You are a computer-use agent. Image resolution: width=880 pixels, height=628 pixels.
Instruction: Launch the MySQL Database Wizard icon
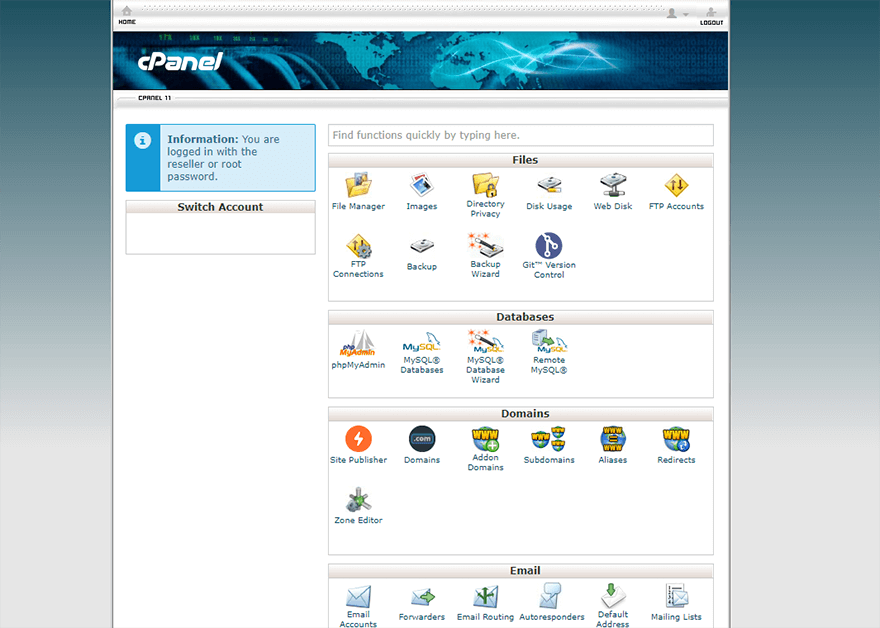(x=485, y=341)
